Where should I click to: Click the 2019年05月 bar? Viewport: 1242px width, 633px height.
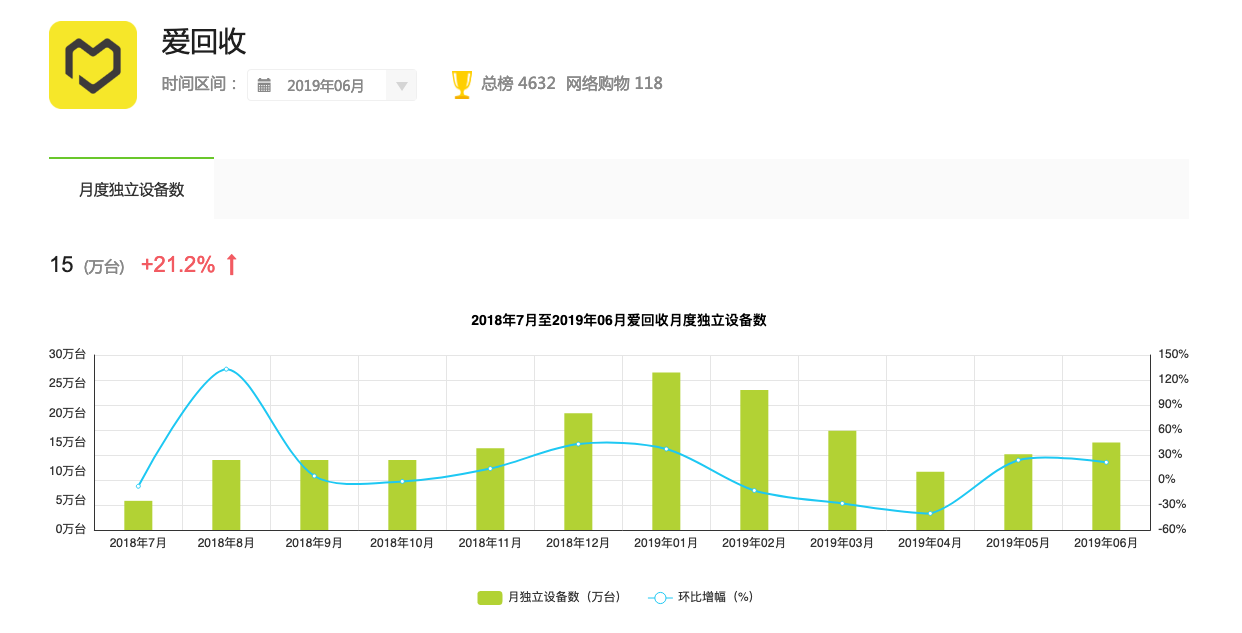pyautogui.click(x=1018, y=492)
